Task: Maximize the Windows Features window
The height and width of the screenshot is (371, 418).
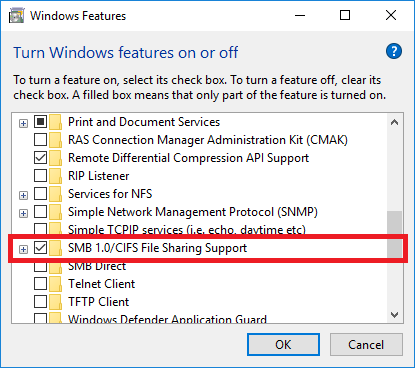Action: click(x=345, y=15)
